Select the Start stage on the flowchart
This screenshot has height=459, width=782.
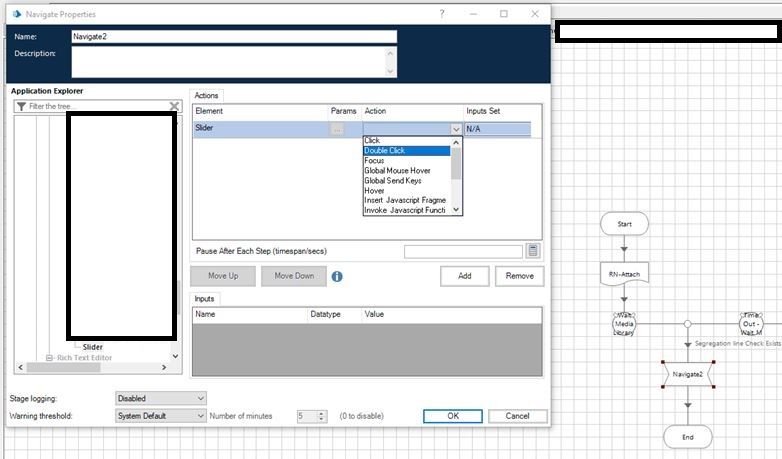(x=624, y=223)
